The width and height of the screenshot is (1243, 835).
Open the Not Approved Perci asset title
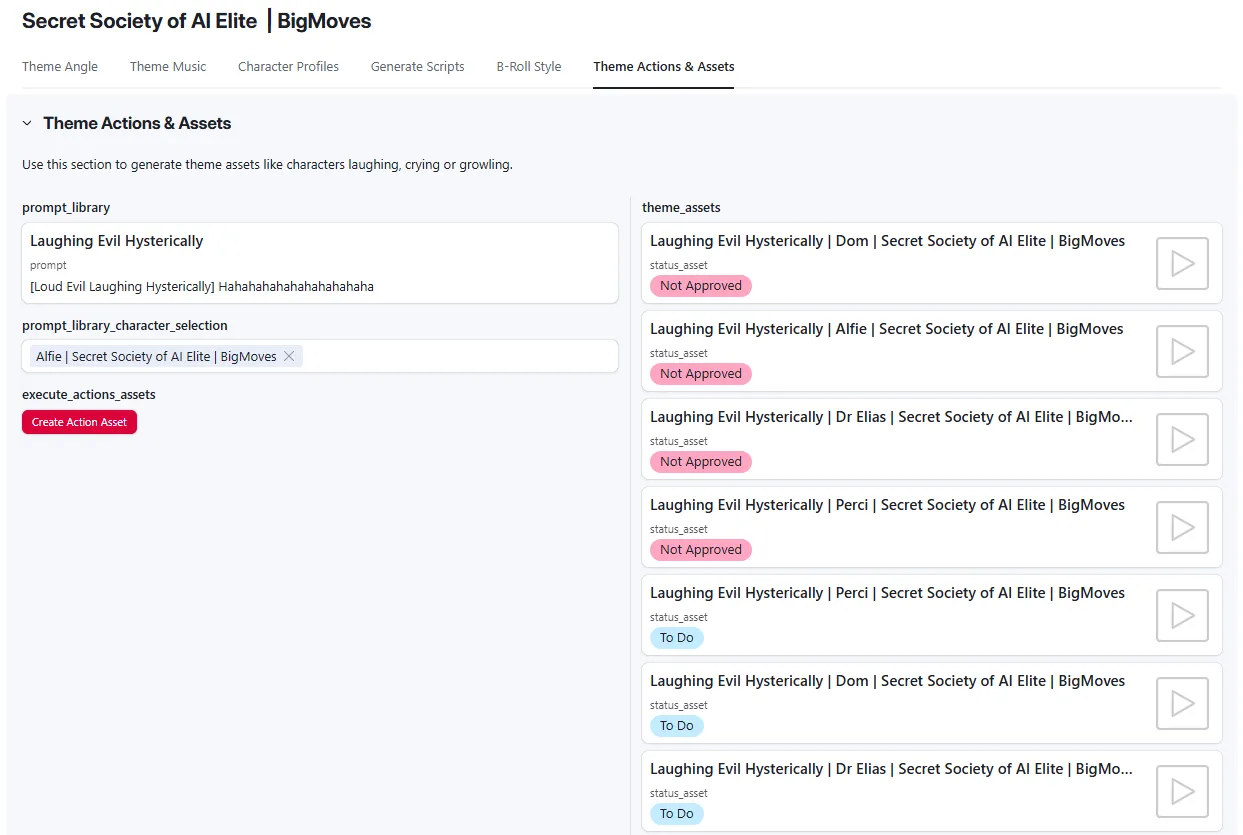point(887,505)
